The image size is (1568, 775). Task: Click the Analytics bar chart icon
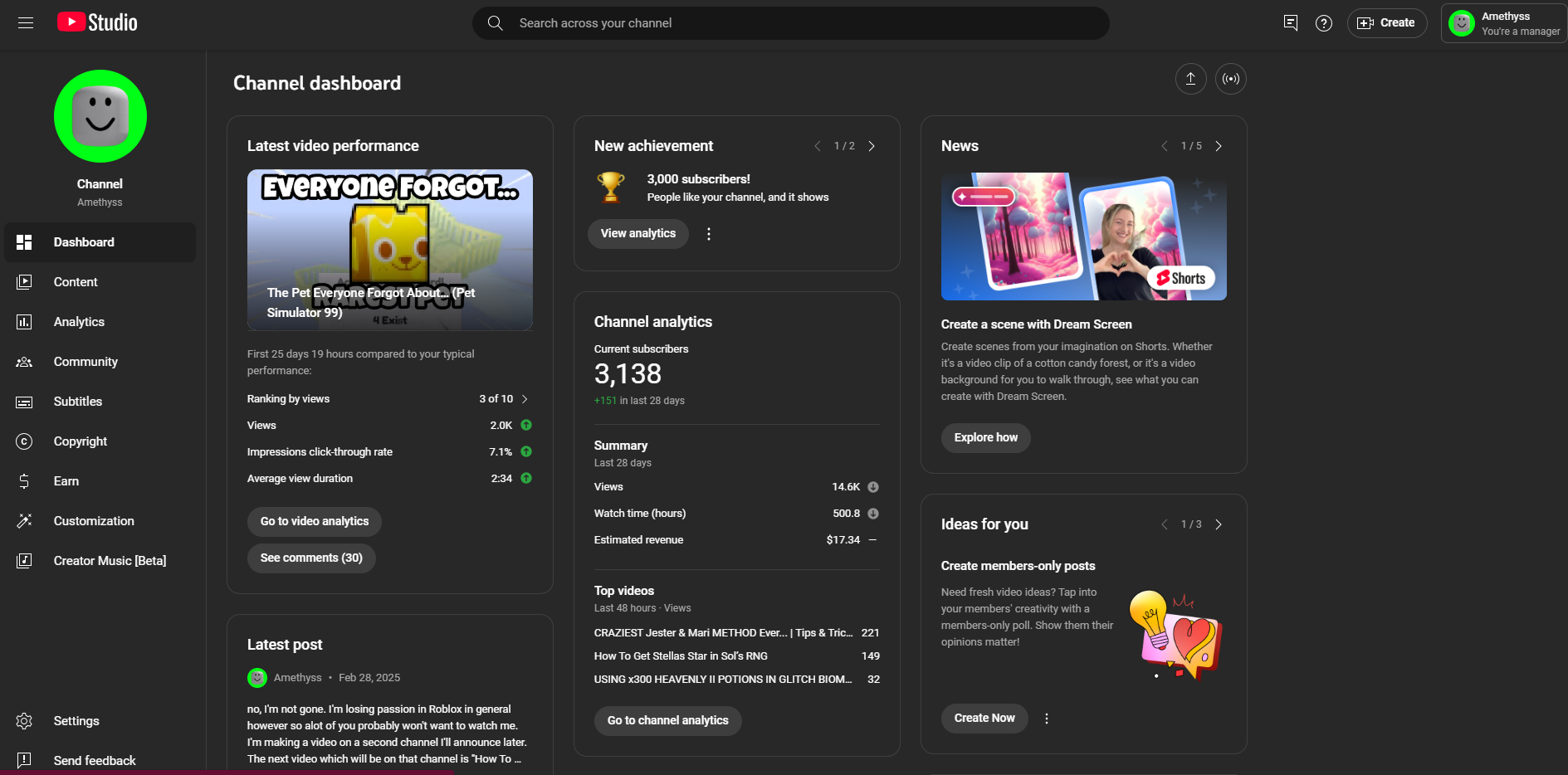[24, 322]
